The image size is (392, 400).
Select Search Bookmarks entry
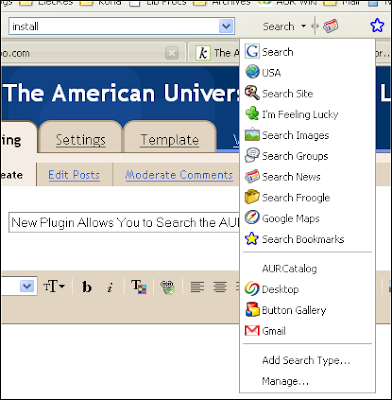pos(307,239)
